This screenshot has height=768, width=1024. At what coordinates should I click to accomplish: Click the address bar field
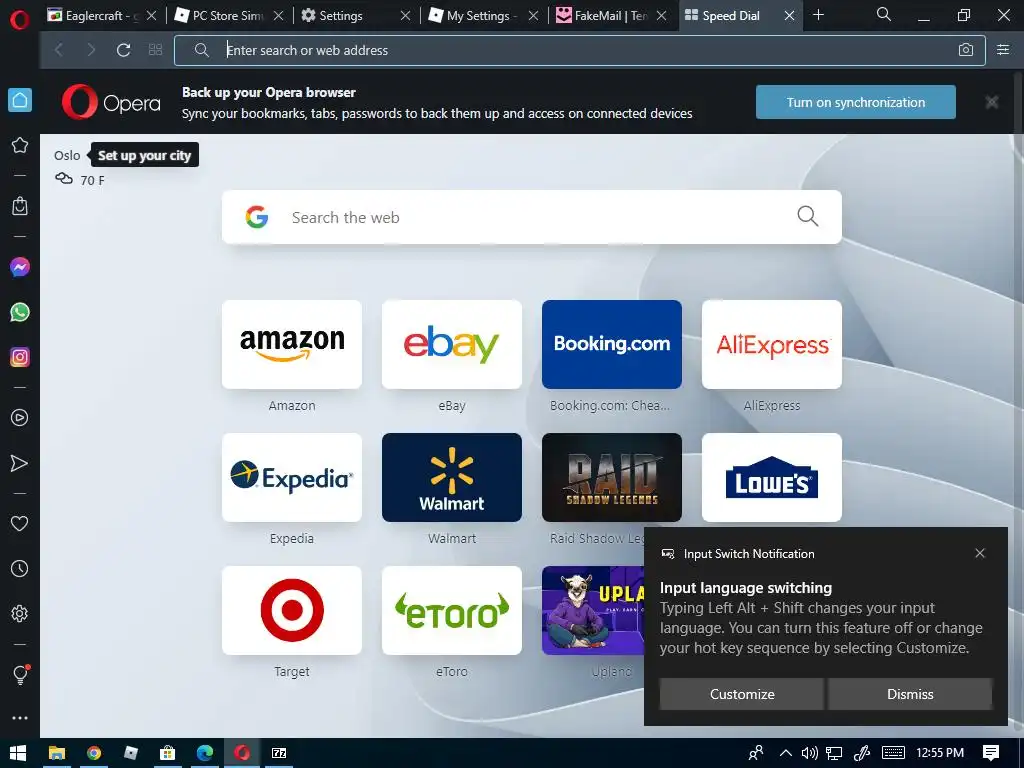pos(580,50)
